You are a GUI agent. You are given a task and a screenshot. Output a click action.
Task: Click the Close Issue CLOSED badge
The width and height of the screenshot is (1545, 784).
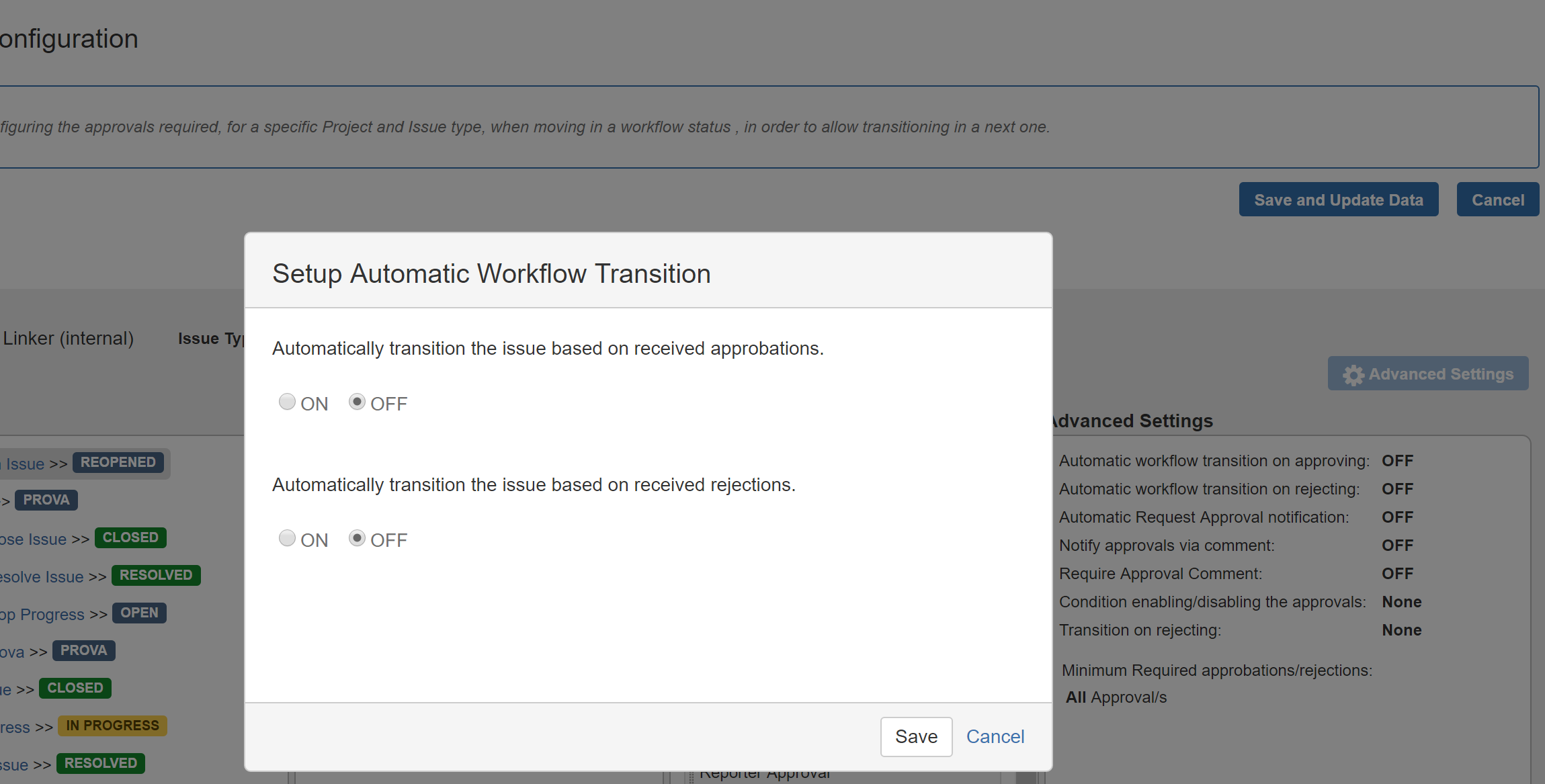pyautogui.click(x=130, y=537)
